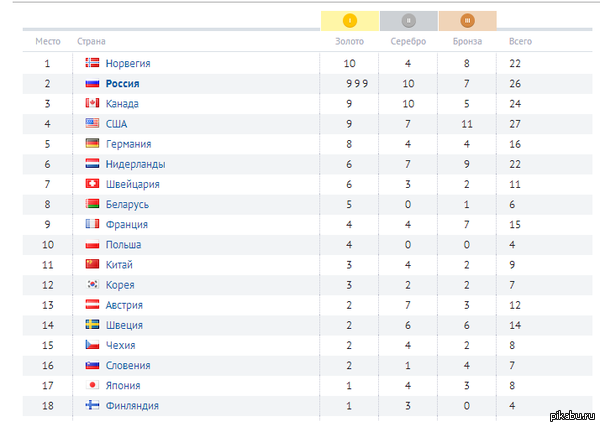
Task: Sort table by Золото column header
Action: pos(350,42)
